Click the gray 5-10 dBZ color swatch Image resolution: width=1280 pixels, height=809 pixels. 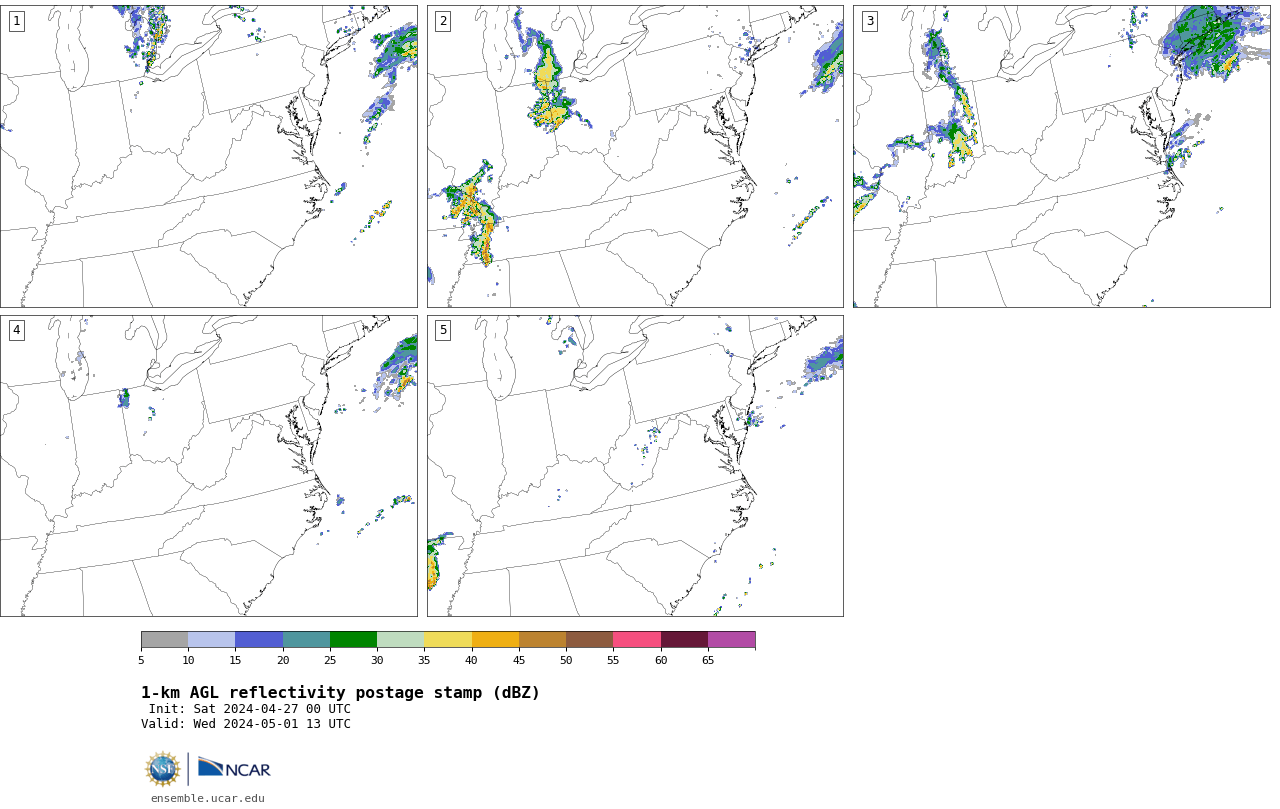[x=164, y=640]
